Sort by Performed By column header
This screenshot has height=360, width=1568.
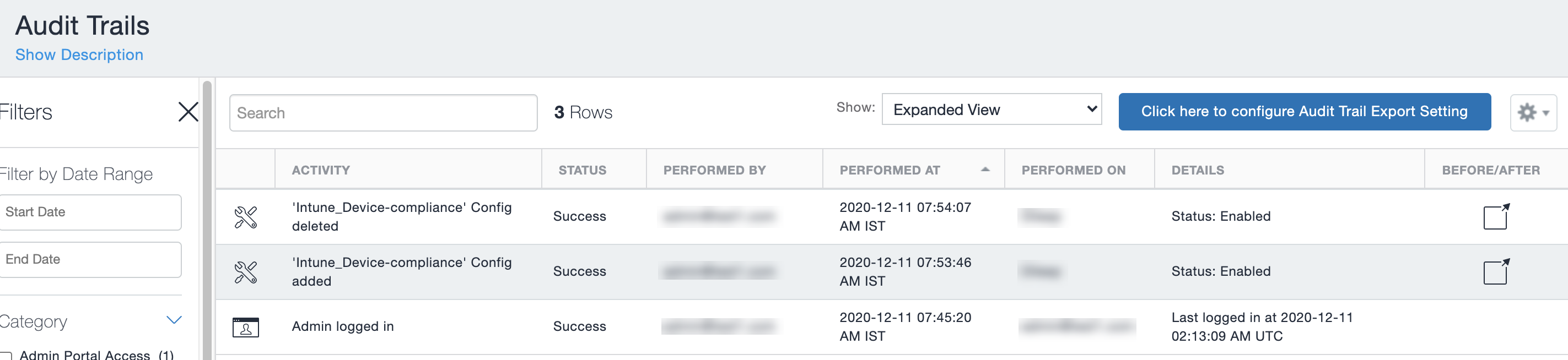point(714,170)
